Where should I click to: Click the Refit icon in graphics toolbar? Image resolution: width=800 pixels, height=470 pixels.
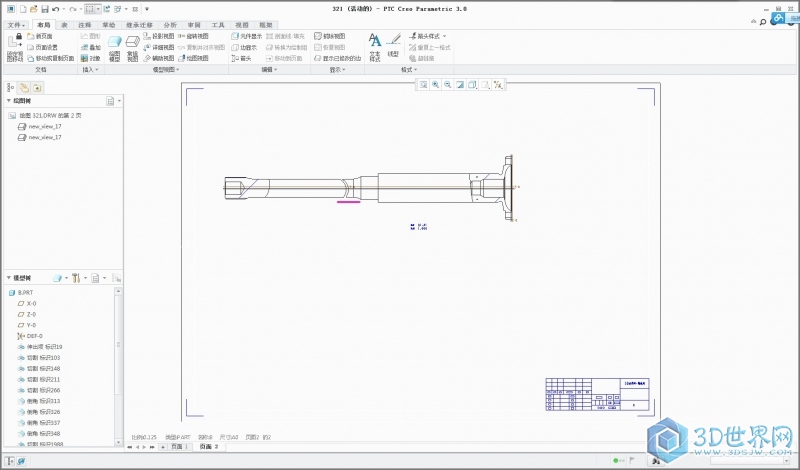(423, 85)
